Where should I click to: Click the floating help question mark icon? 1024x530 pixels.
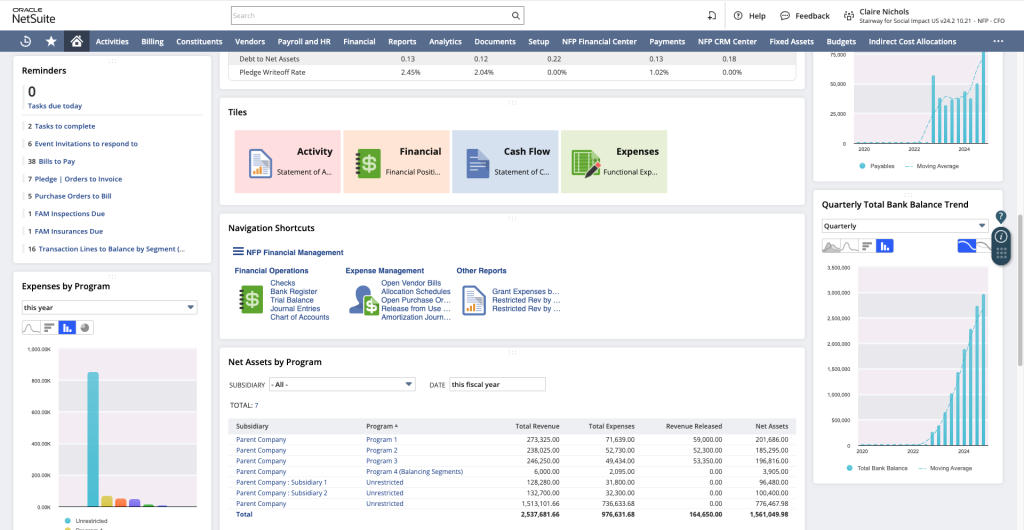pyautogui.click(x=1001, y=217)
